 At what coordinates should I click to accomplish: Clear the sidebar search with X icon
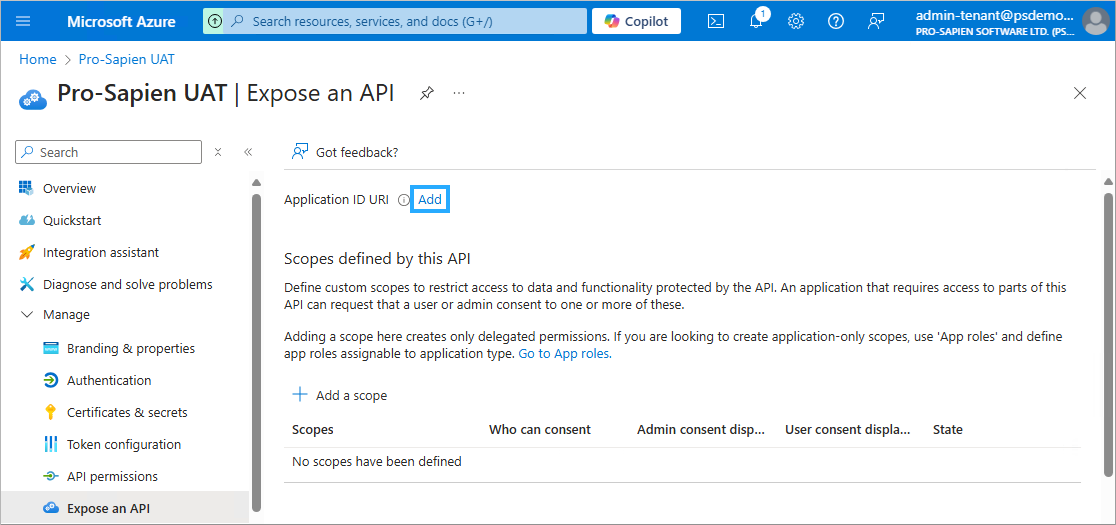tap(218, 152)
